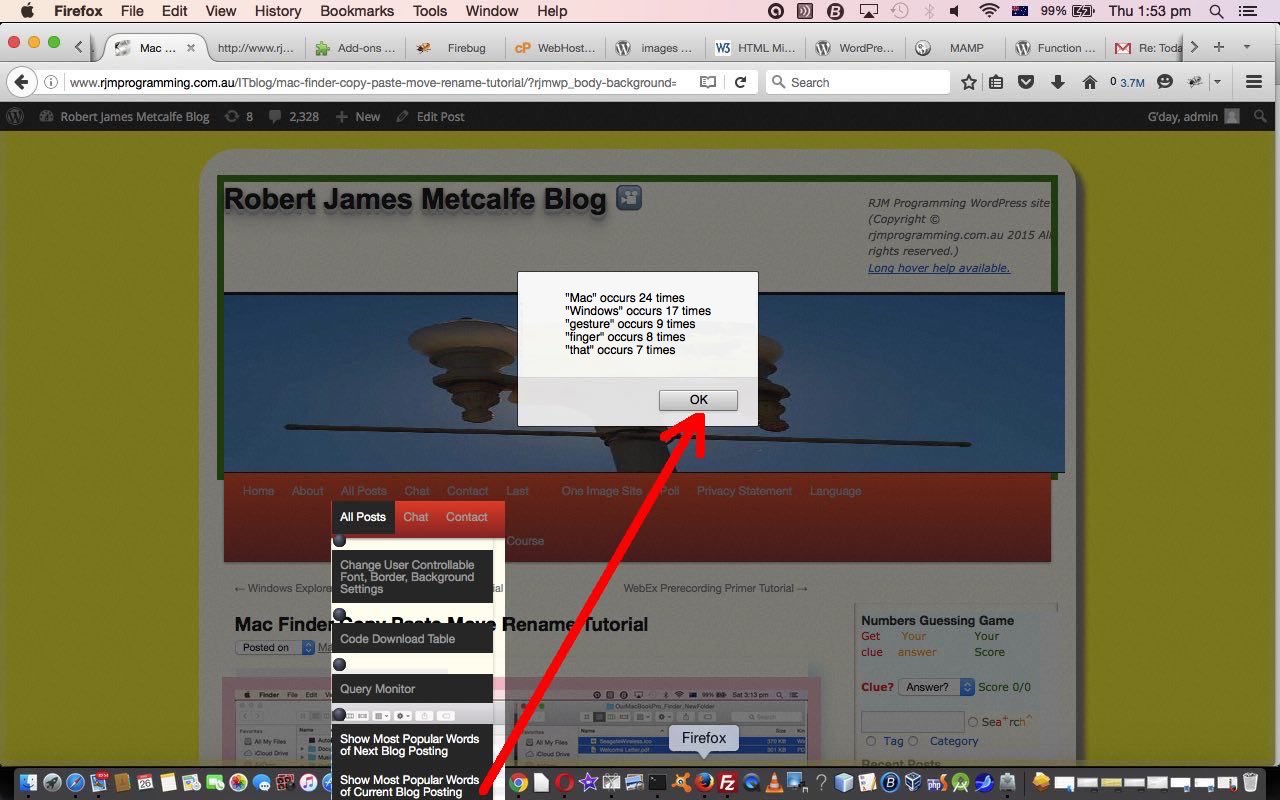Viewport: 1280px width, 800px height.
Task: Select the Search radio button
Action: (972, 722)
